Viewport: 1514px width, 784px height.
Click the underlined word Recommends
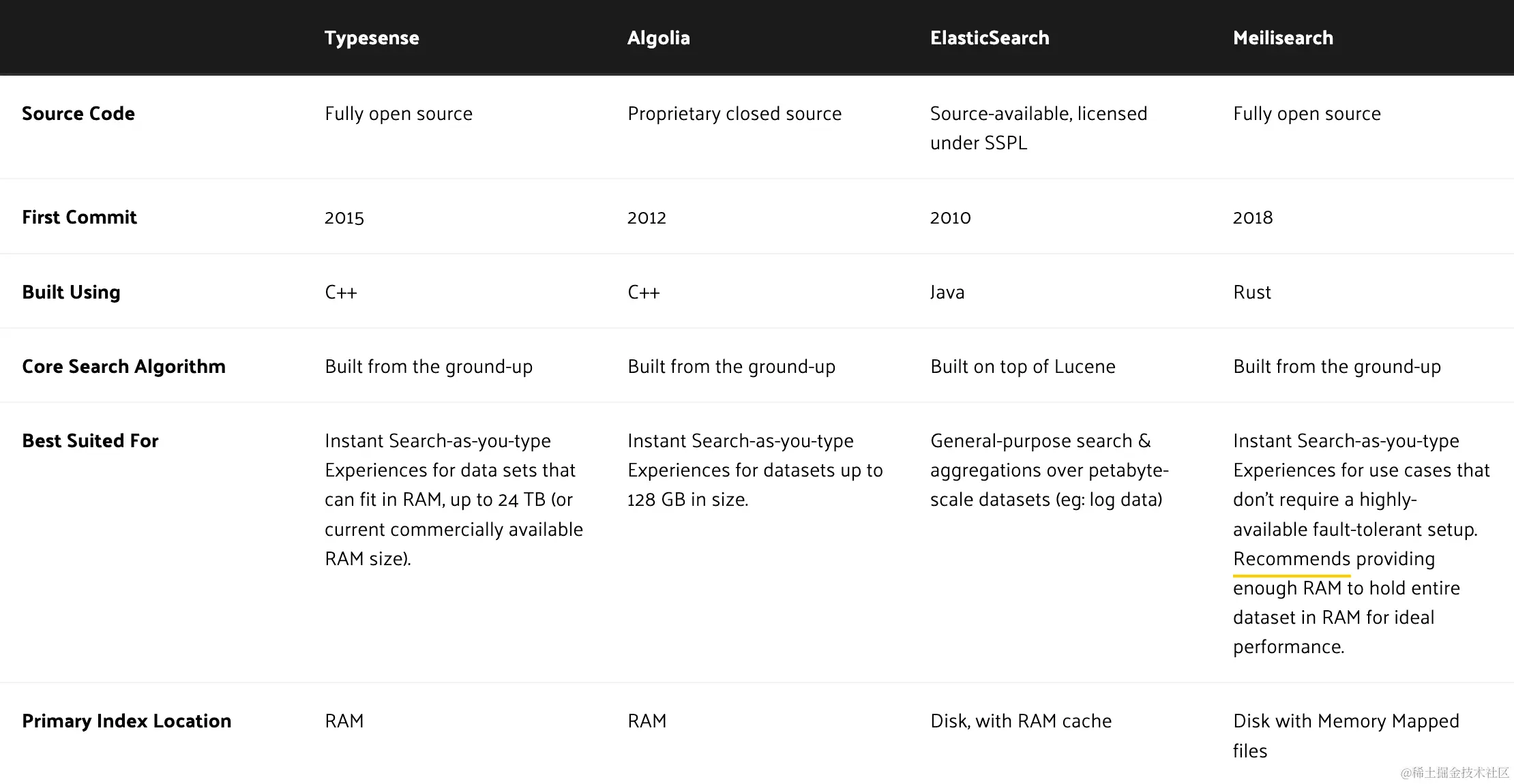pyautogui.click(x=1291, y=559)
